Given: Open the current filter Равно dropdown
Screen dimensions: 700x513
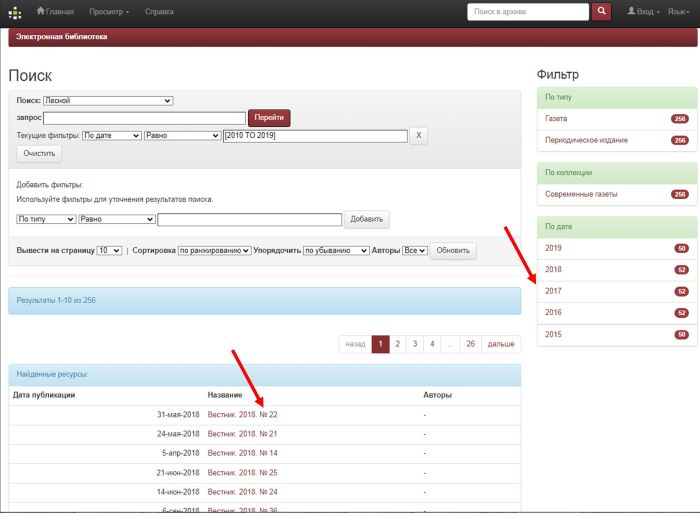Looking at the screenshot, I should 182,135.
